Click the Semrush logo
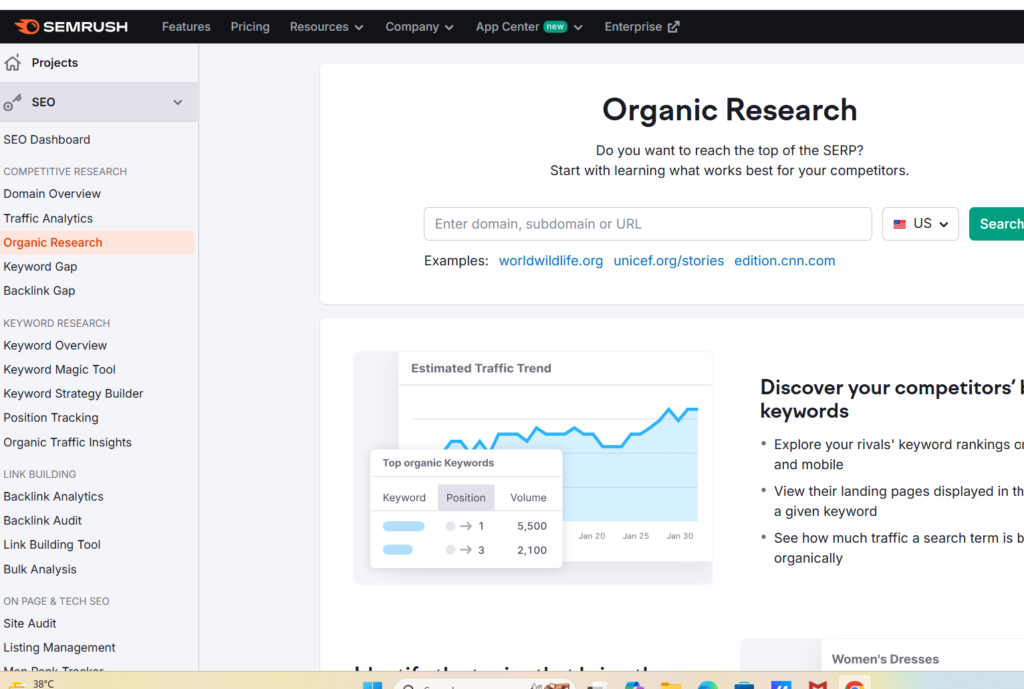 (x=71, y=27)
